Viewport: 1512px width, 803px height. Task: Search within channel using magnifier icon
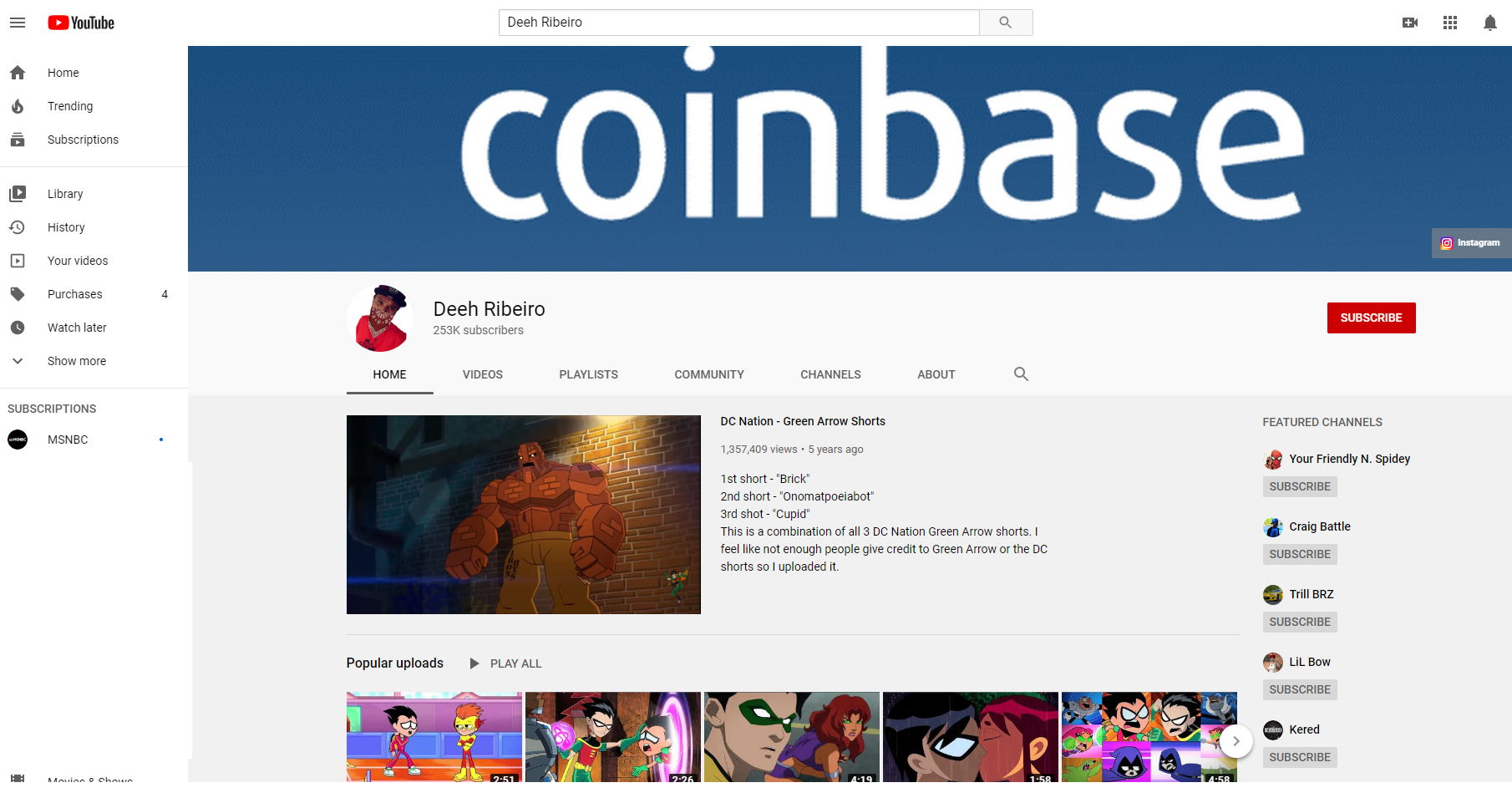pos(1021,374)
